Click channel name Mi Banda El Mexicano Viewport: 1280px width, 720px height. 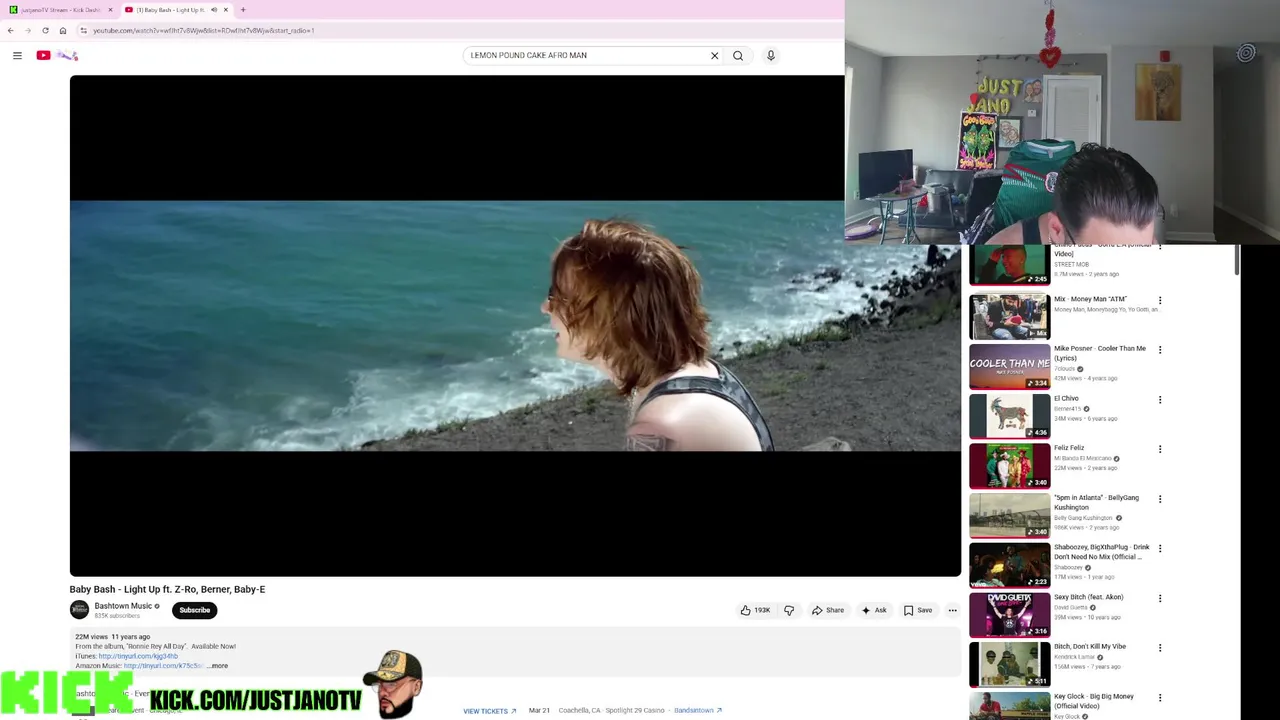click(1082, 458)
